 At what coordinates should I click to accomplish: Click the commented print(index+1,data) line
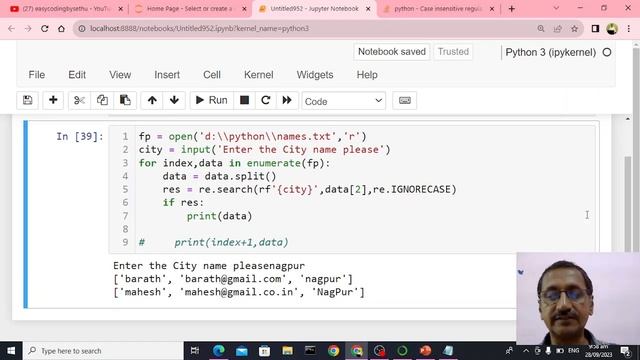(x=213, y=242)
